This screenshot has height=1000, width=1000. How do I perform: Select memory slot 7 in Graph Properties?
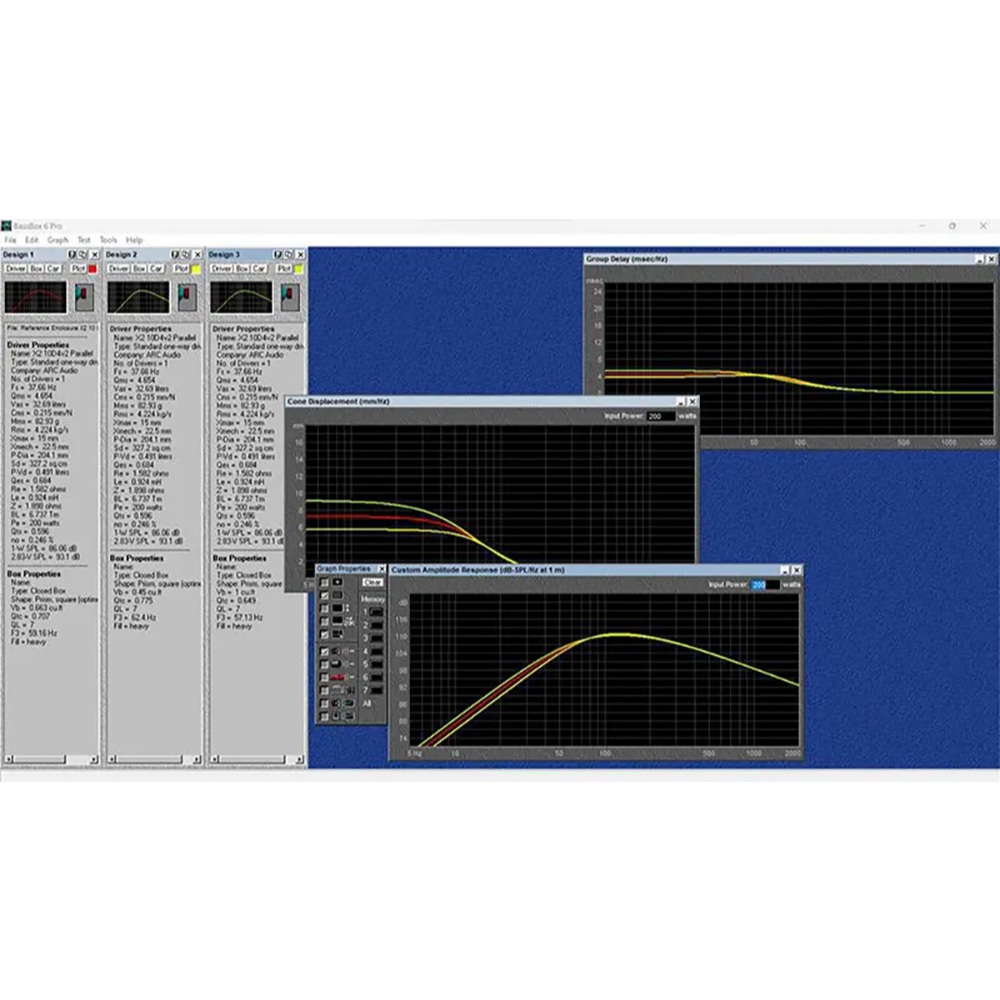coord(376,690)
